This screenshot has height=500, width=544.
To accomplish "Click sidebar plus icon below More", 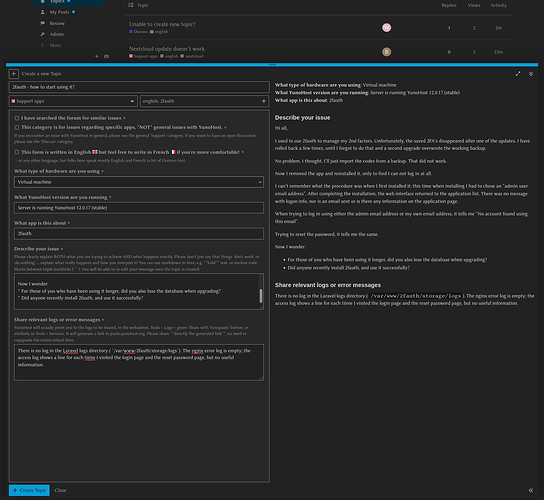I will [x=97, y=56].
